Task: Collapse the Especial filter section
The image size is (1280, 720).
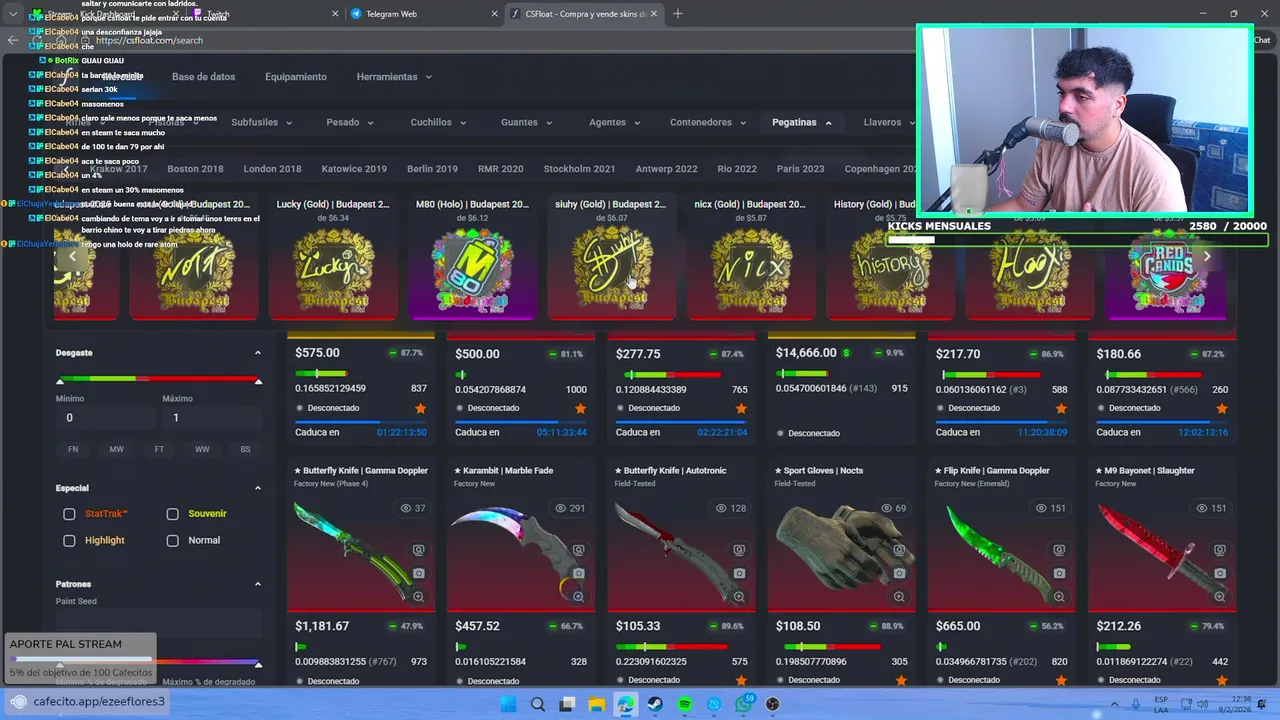Action: coord(258,488)
